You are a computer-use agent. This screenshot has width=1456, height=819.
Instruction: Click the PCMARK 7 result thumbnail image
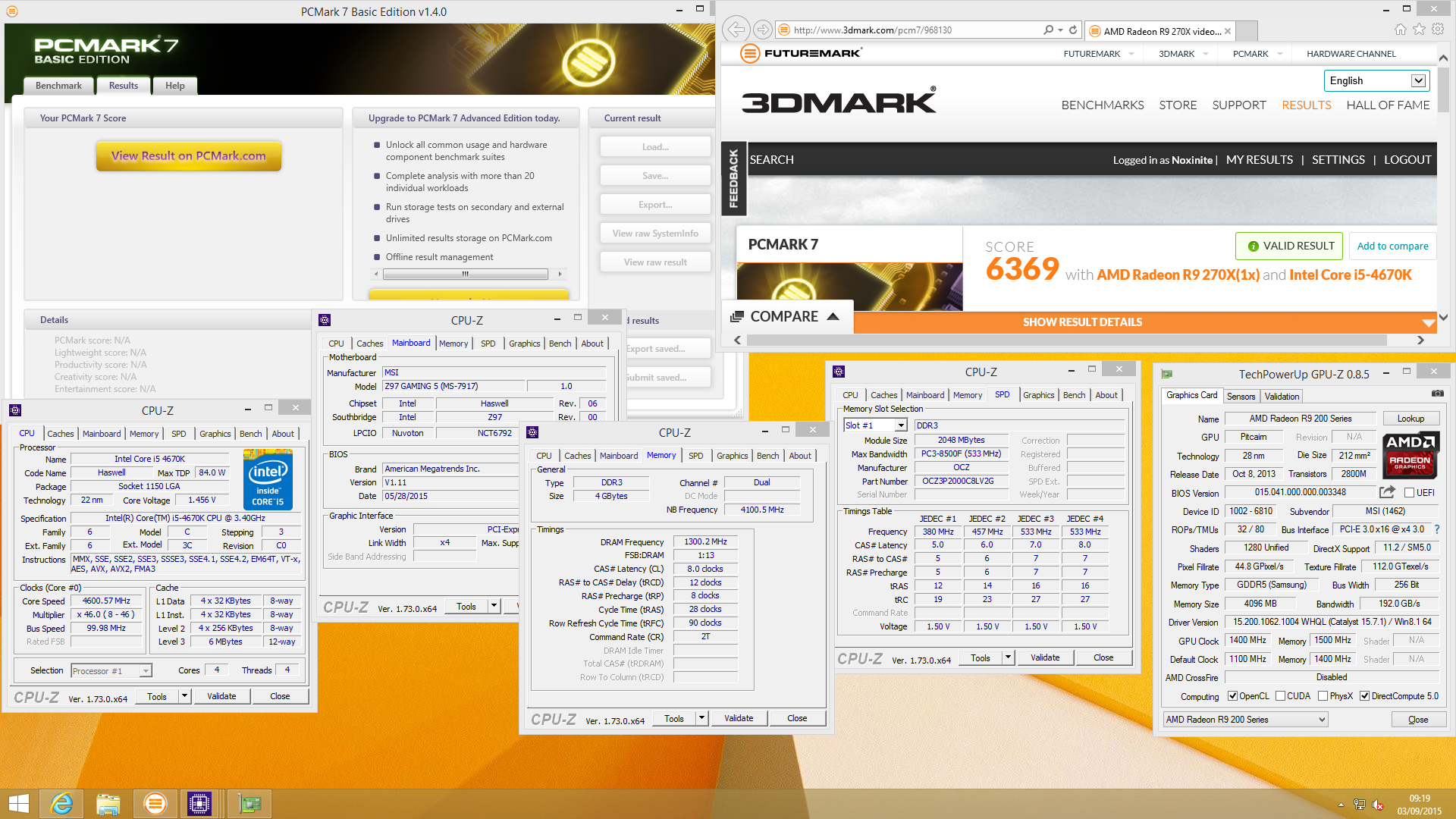tap(849, 287)
